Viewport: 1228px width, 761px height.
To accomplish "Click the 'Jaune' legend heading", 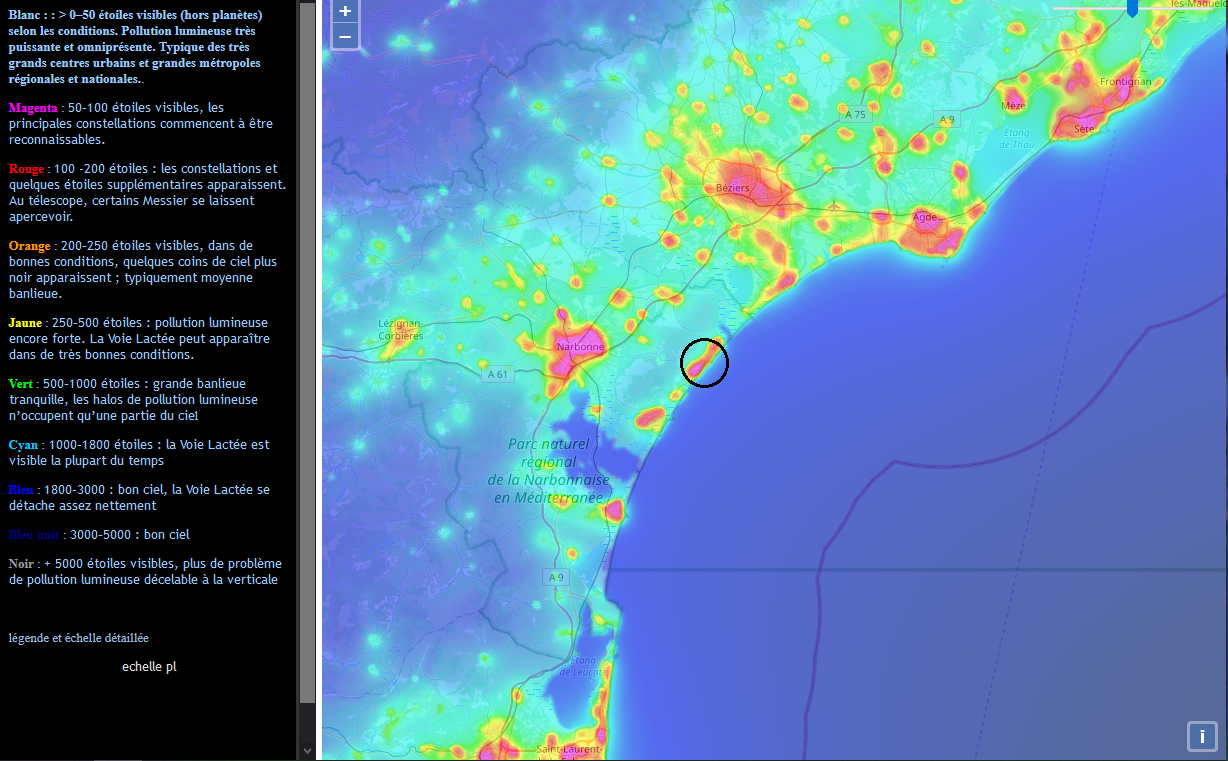I will tap(26, 323).
